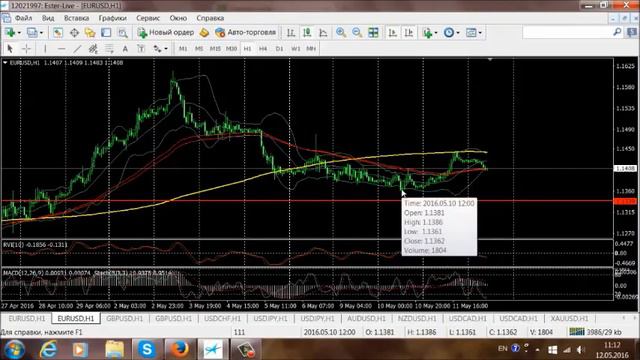Switch to D1 timeframe

pos(279,49)
